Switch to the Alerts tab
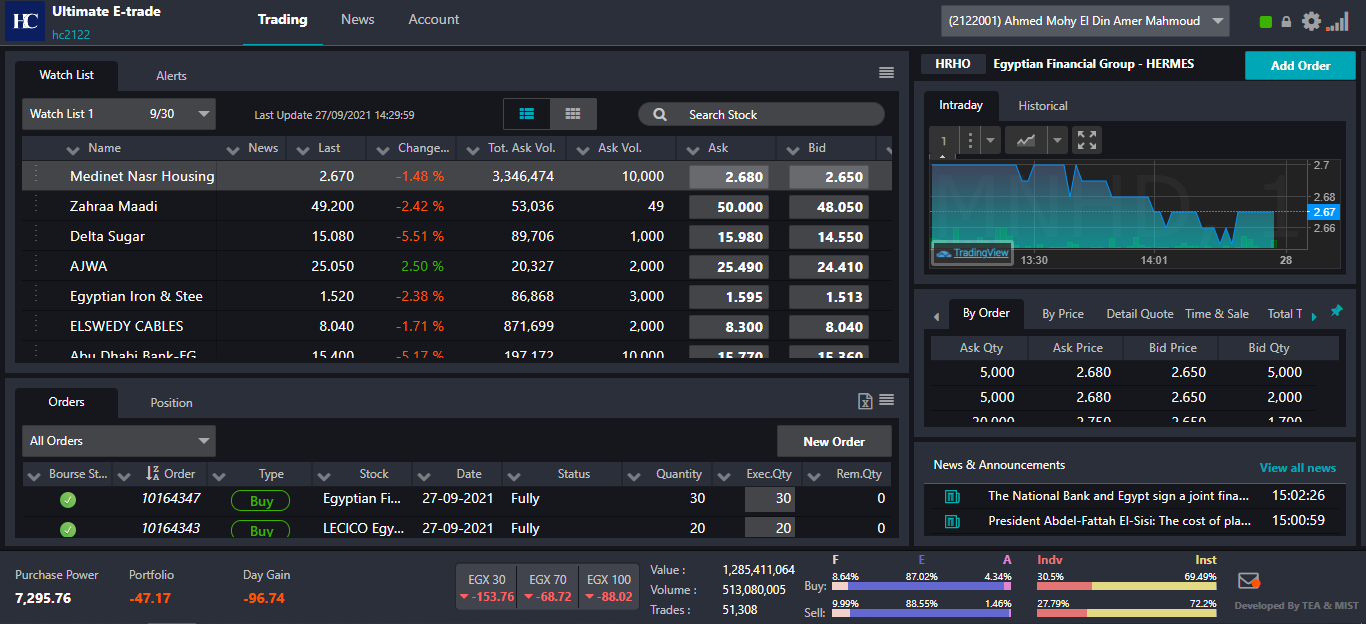The image size is (1366, 624). point(171,76)
